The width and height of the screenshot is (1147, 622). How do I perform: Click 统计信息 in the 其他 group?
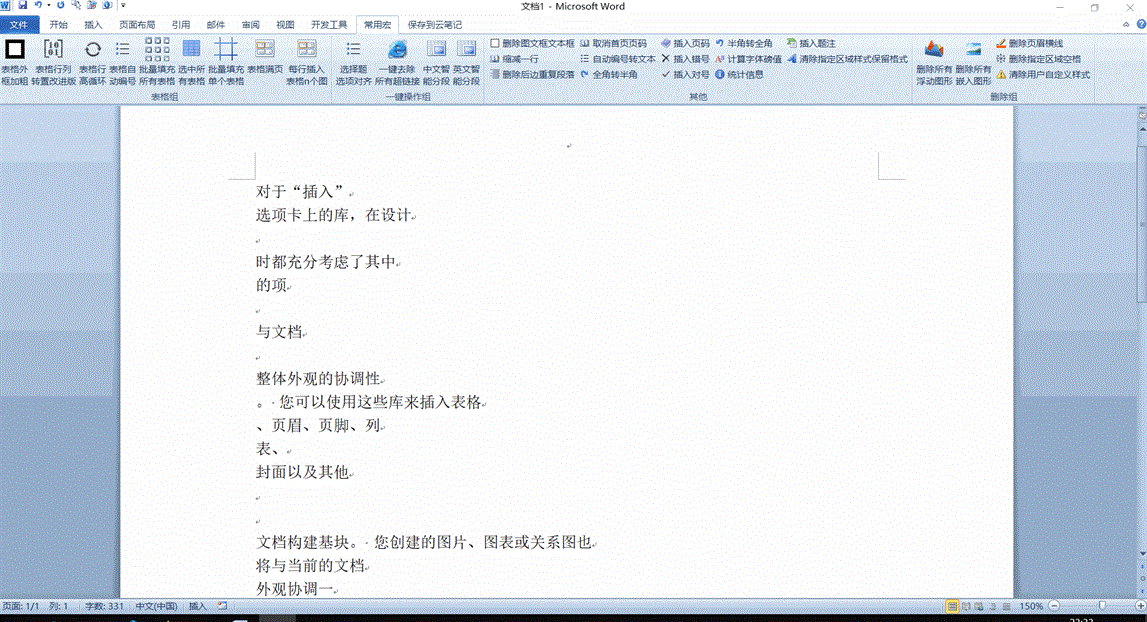tap(739, 74)
